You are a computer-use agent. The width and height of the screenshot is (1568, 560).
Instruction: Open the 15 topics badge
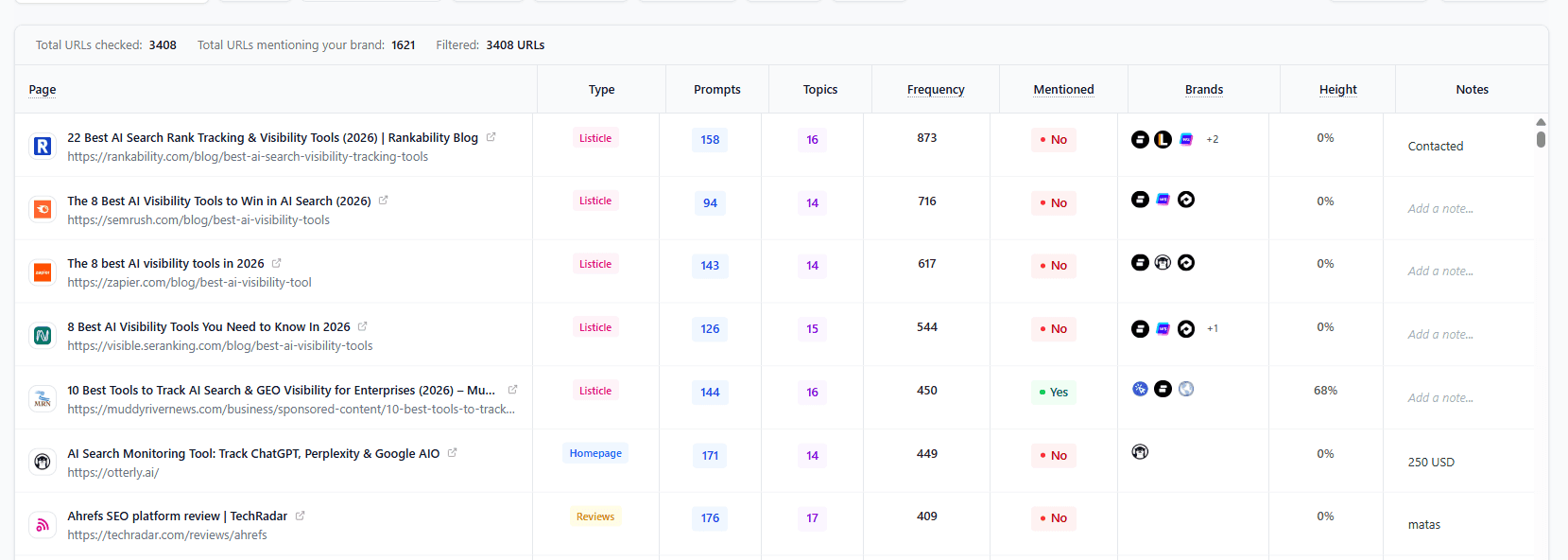tap(812, 328)
